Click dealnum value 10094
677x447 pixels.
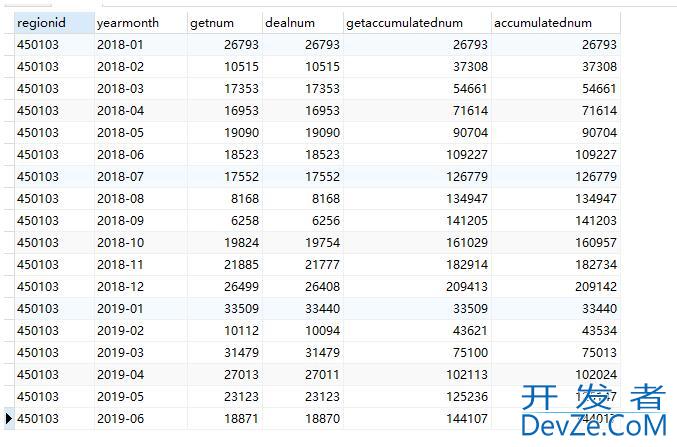(x=303, y=331)
